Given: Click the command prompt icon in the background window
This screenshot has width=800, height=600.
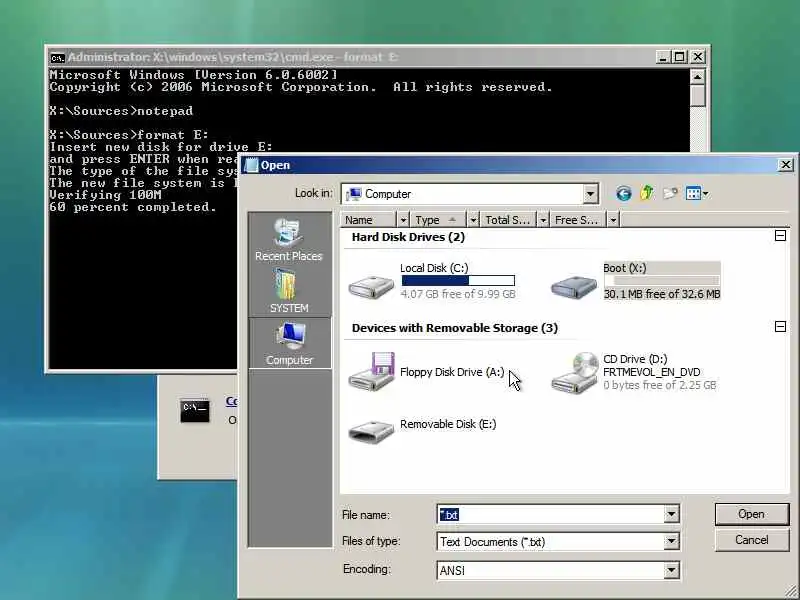Looking at the screenshot, I should [x=195, y=410].
